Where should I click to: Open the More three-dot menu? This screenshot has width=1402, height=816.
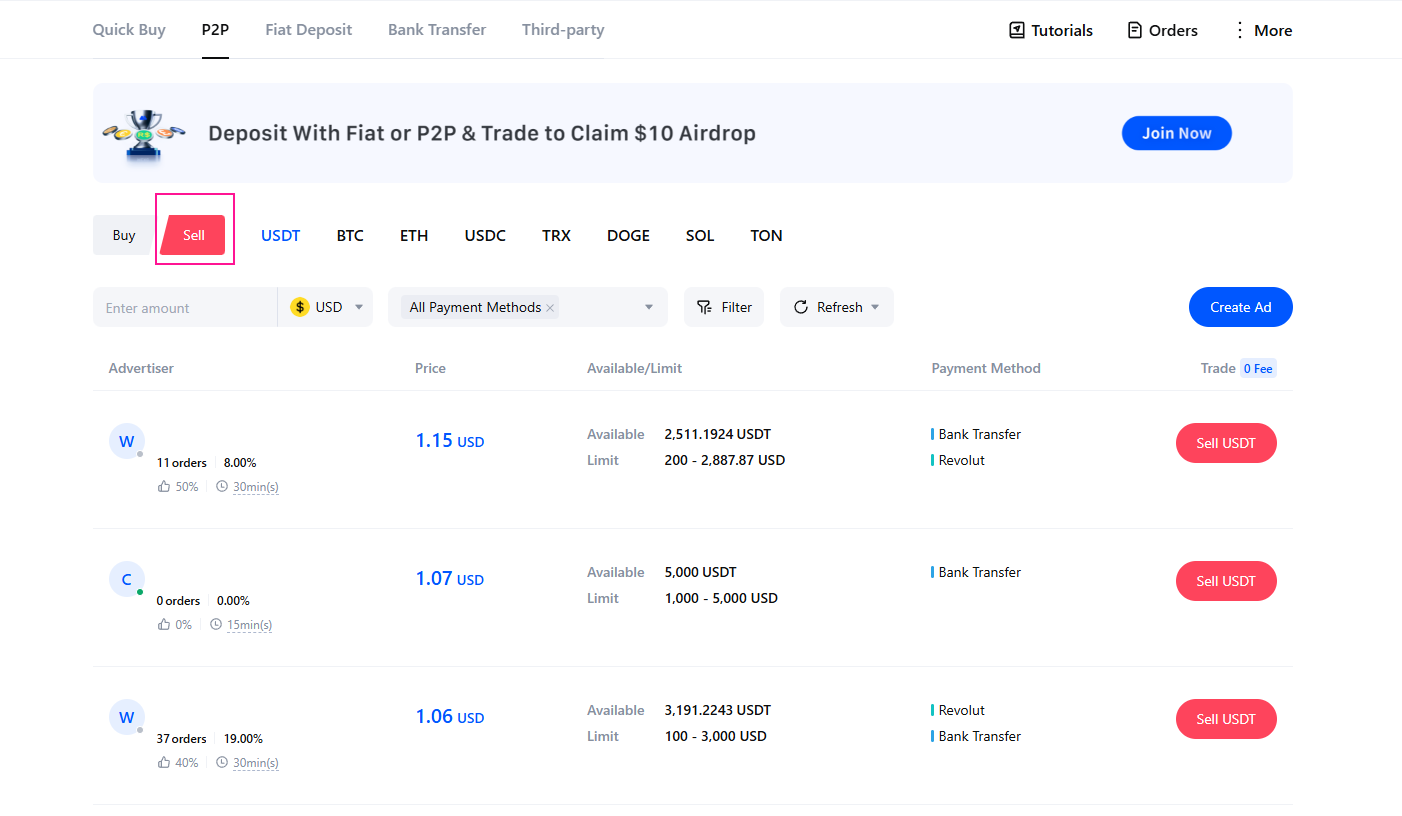(1240, 30)
